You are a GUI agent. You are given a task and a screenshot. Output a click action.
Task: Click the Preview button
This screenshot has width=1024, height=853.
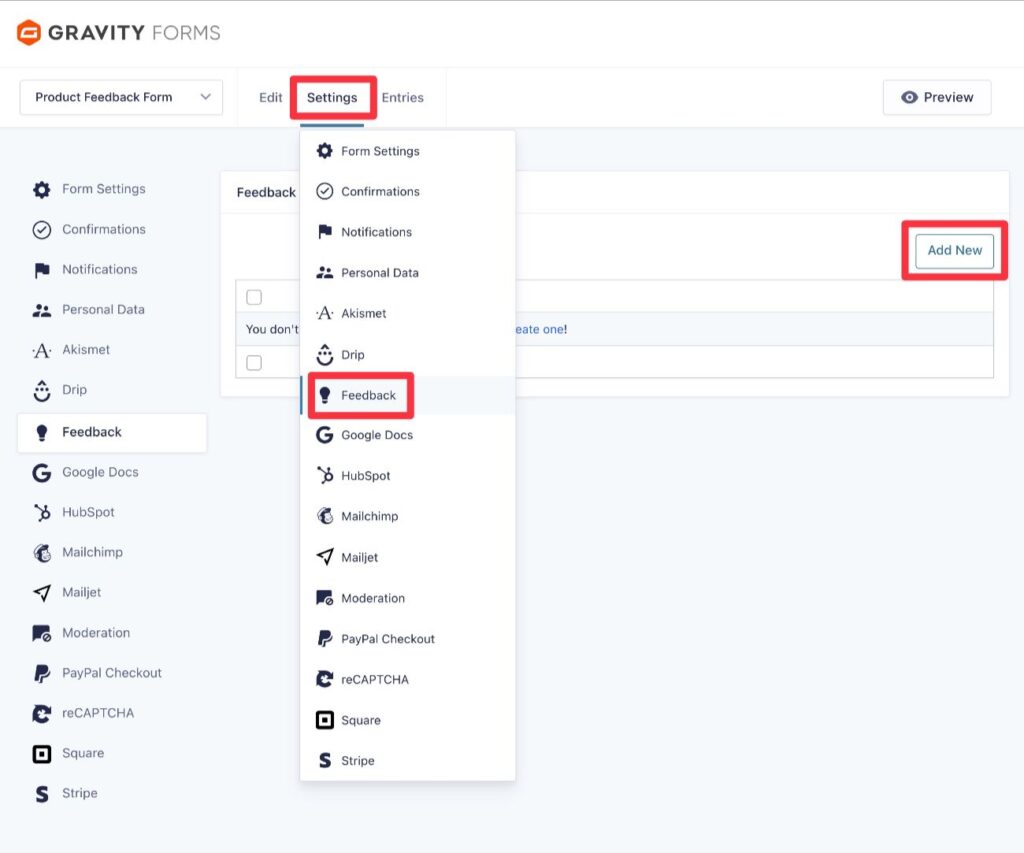tap(937, 97)
